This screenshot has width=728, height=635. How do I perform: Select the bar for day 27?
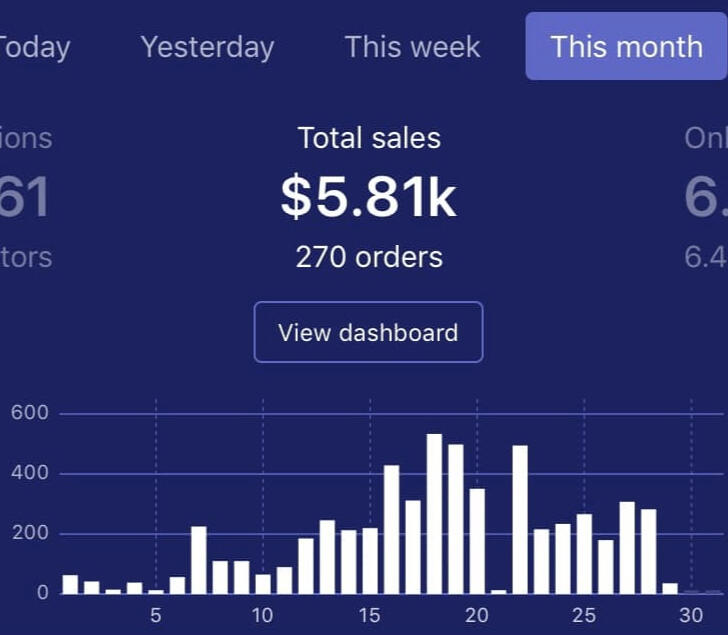627,547
